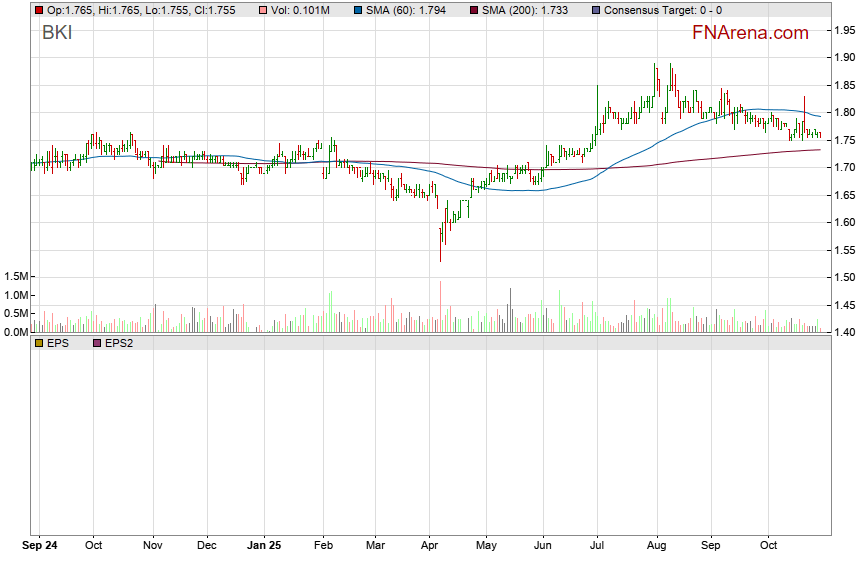This screenshot has height=566, width=859.
Task: Click the 1.5M volume axis label
Action: [15, 276]
